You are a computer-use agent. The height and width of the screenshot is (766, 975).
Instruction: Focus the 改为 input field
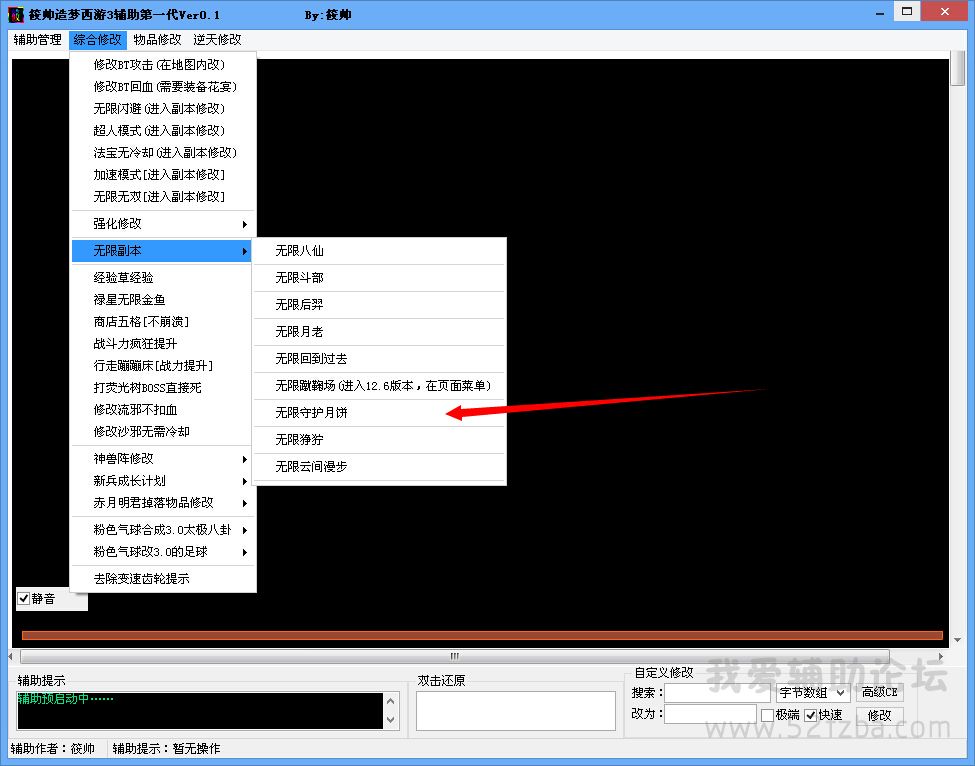tap(711, 714)
